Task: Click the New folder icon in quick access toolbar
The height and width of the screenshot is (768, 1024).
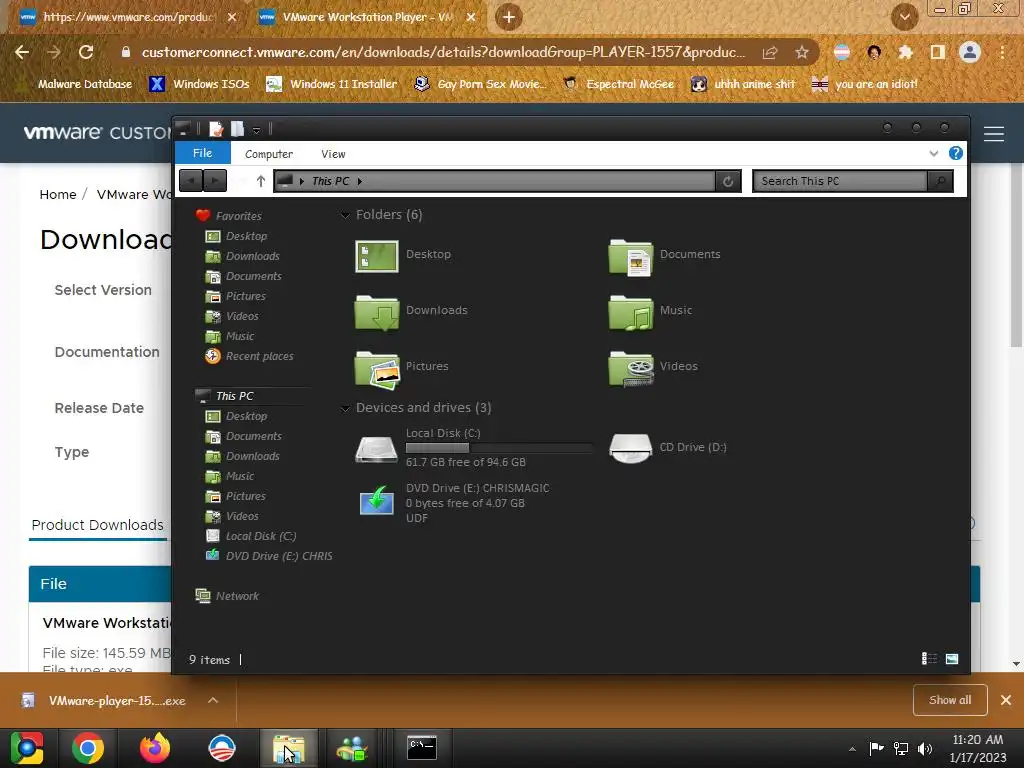Action: click(x=238, y=129)
